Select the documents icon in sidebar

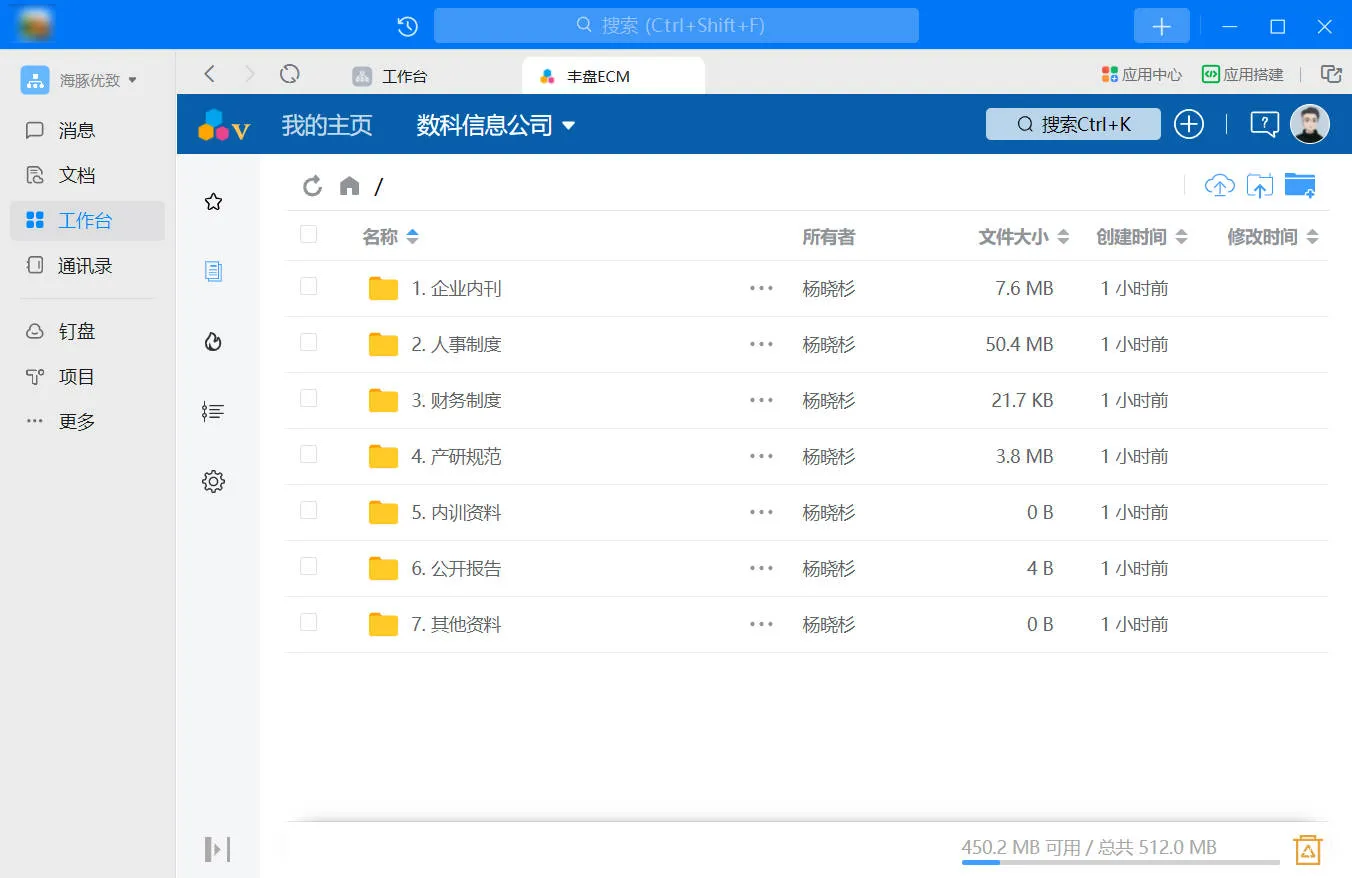click(213, 271)
